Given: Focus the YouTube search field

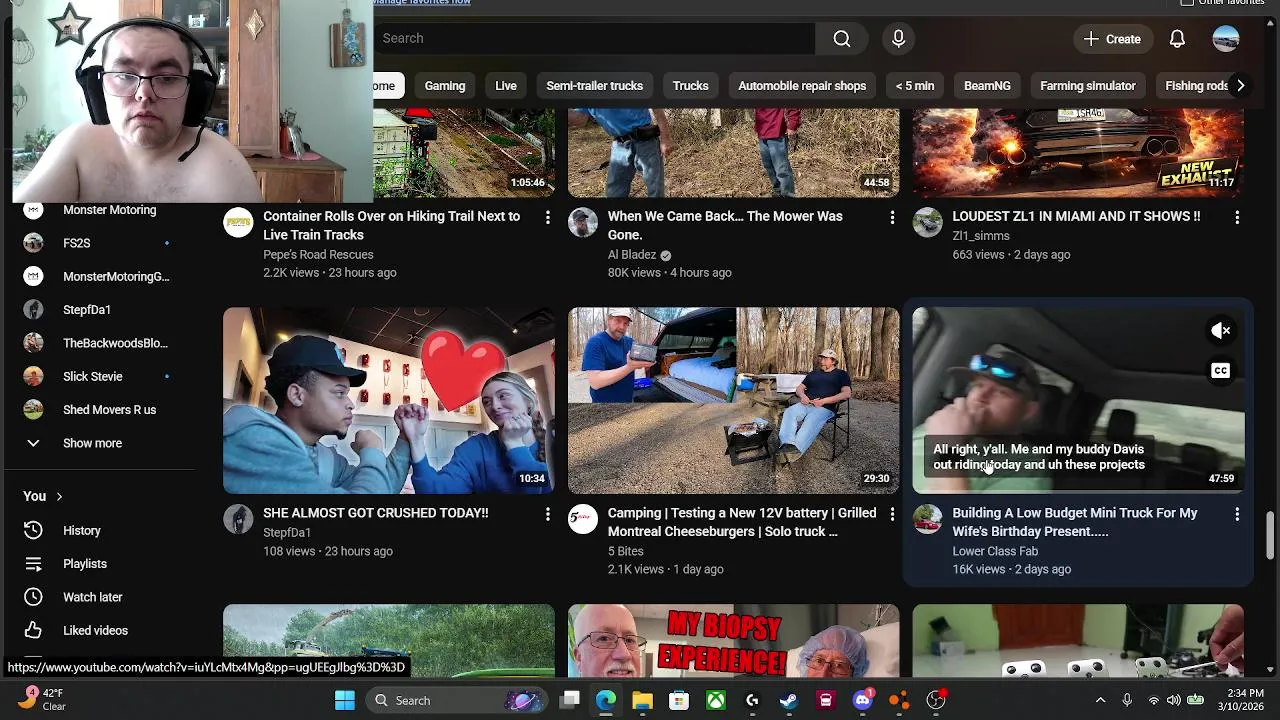Looking at the screenshot, I should pyautogui.click(x=595, y=38).
